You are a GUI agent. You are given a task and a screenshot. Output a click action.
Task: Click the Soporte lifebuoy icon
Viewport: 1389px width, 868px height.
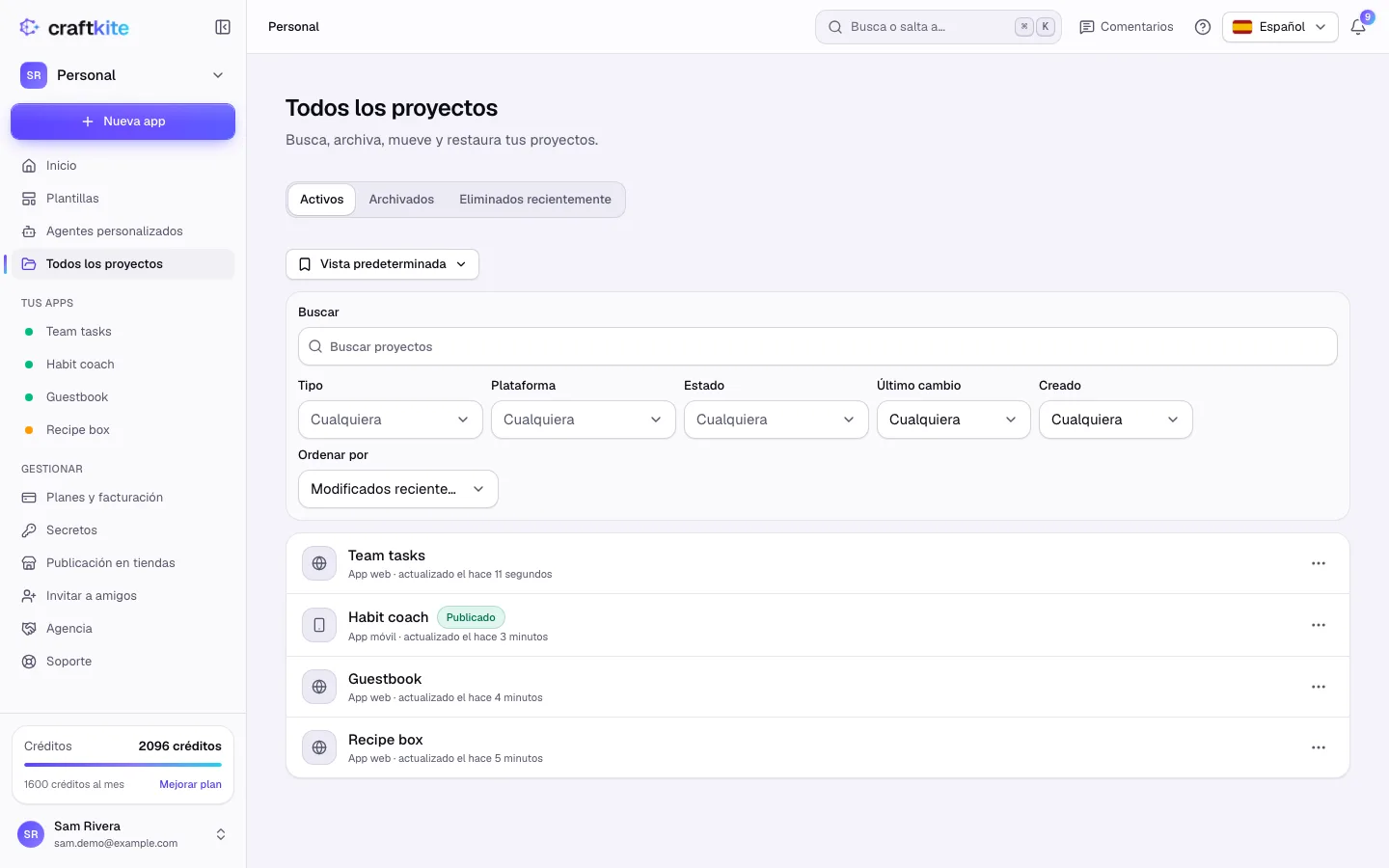(29, 662)
